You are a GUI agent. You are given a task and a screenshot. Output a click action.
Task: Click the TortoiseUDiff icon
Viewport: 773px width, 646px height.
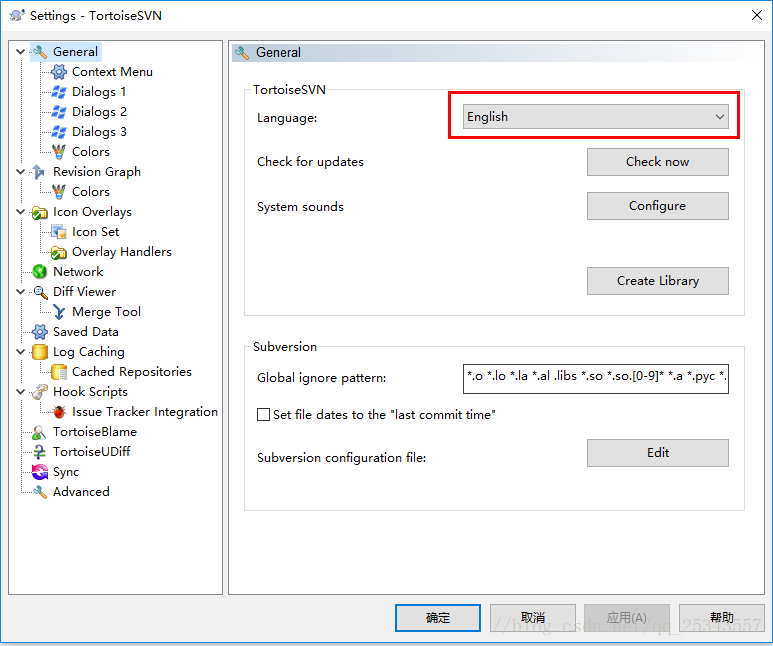coord(39,452)
